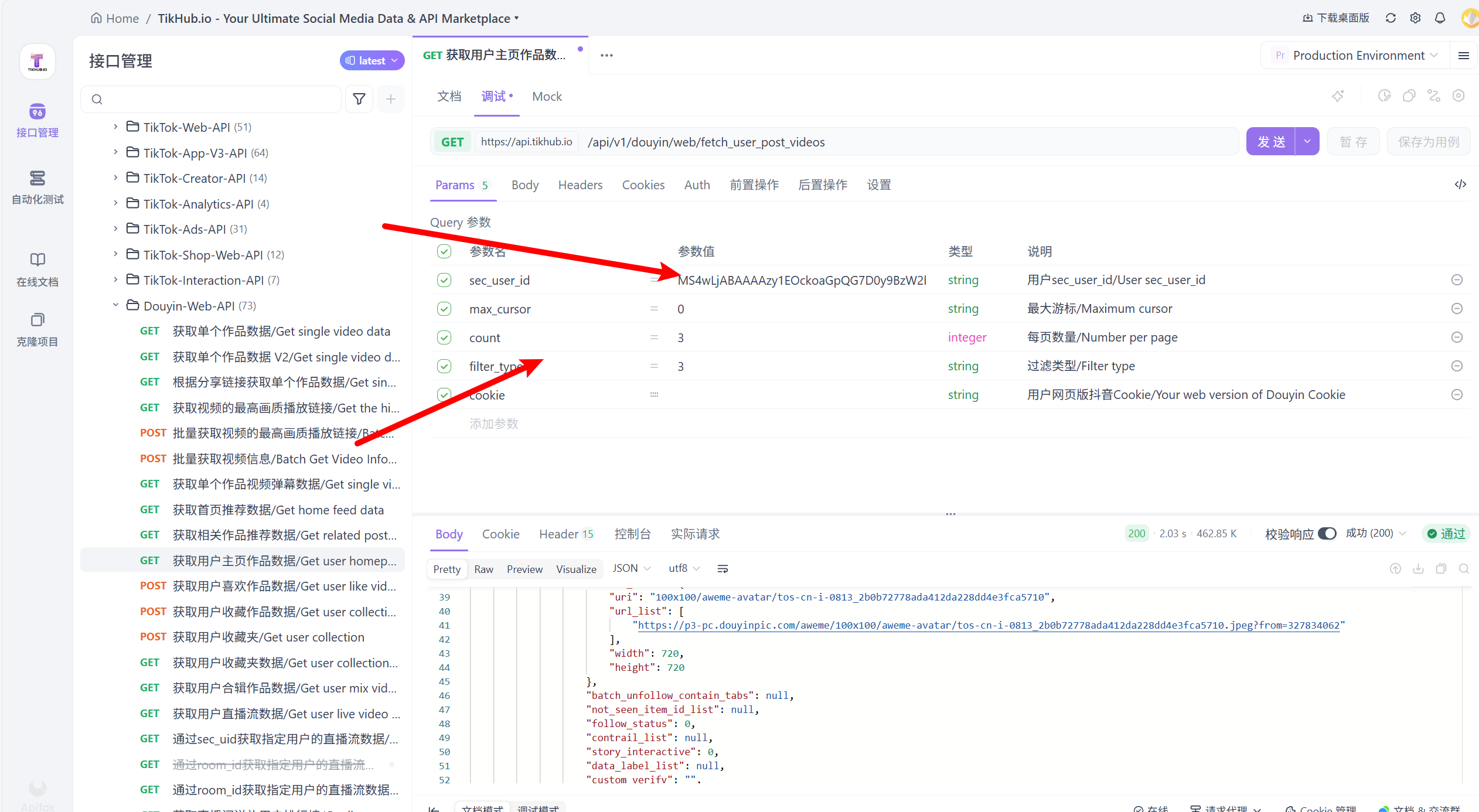1479x812 pixels.
Task: Open the notification bell icon
Action: click(x=1440, y=18)
